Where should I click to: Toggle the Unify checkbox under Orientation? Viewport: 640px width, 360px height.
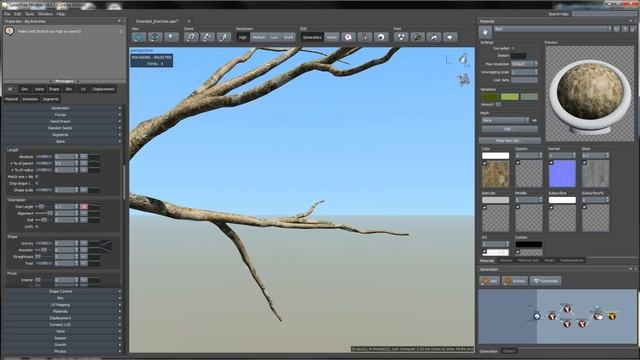(37, 227)
